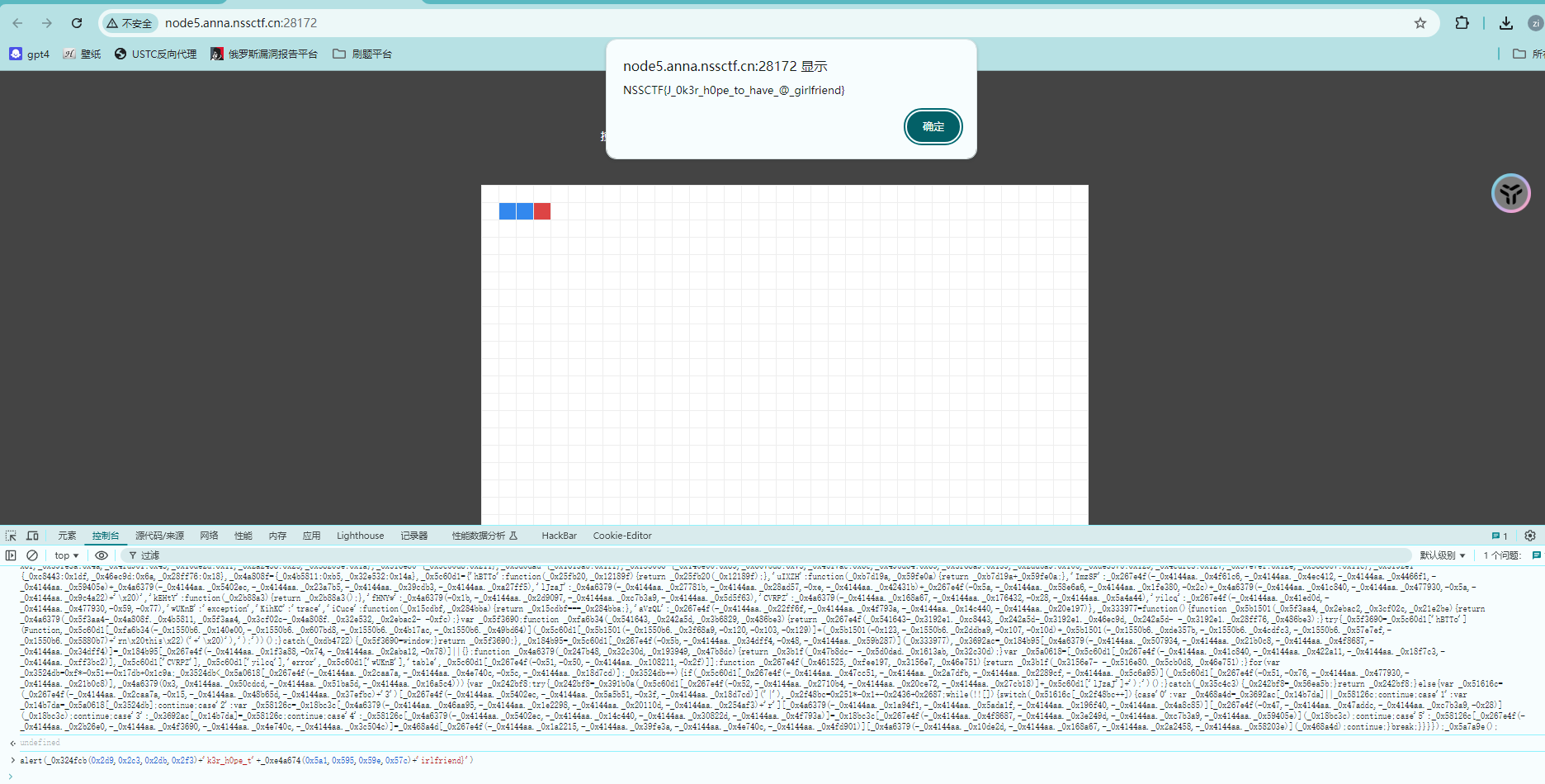This screenshot has height=784, width=1545.
Task: Click the issues counter message icon
Action: (1499, 536)
